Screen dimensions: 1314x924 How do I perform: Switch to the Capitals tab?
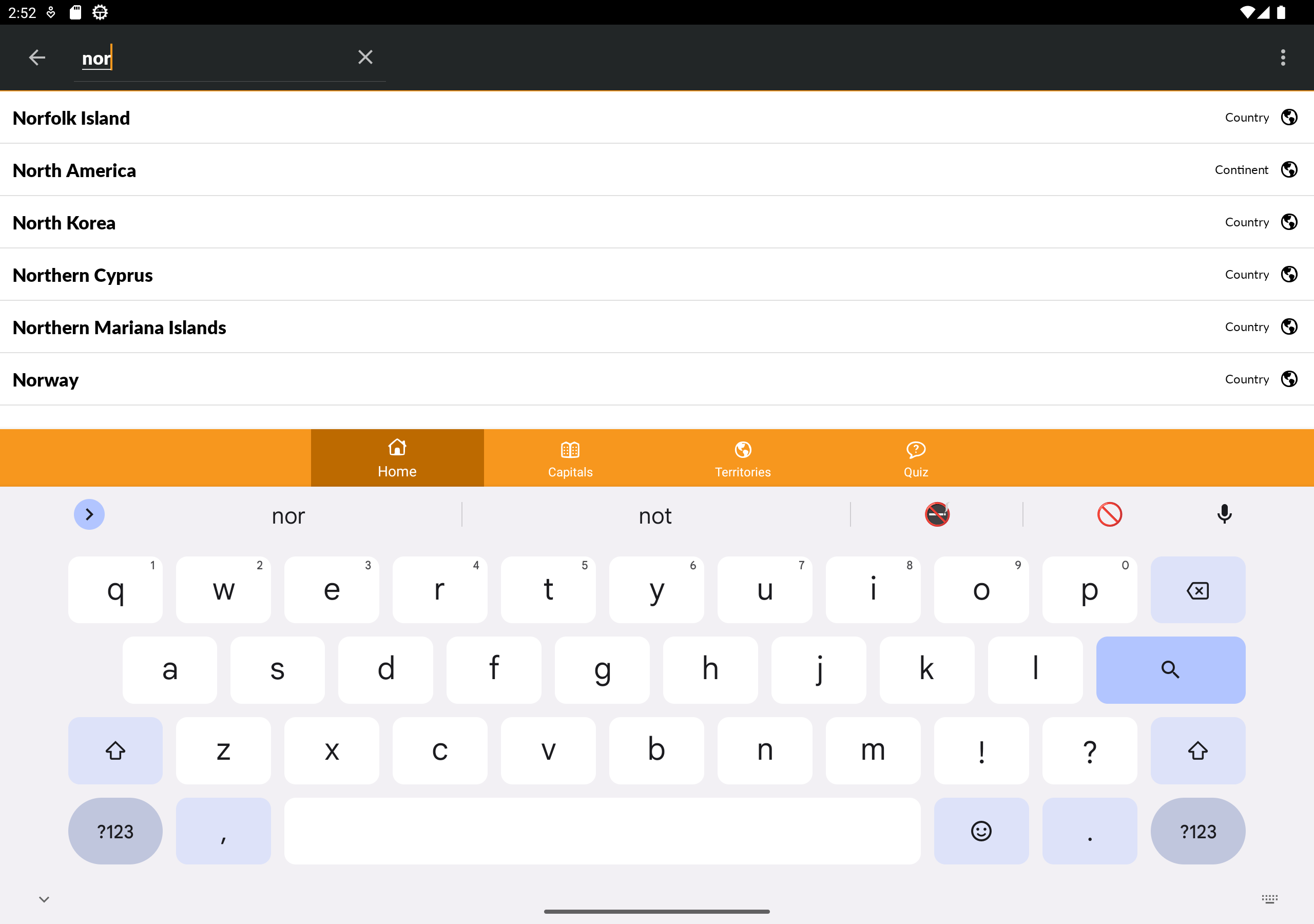(x=570, y=458)
